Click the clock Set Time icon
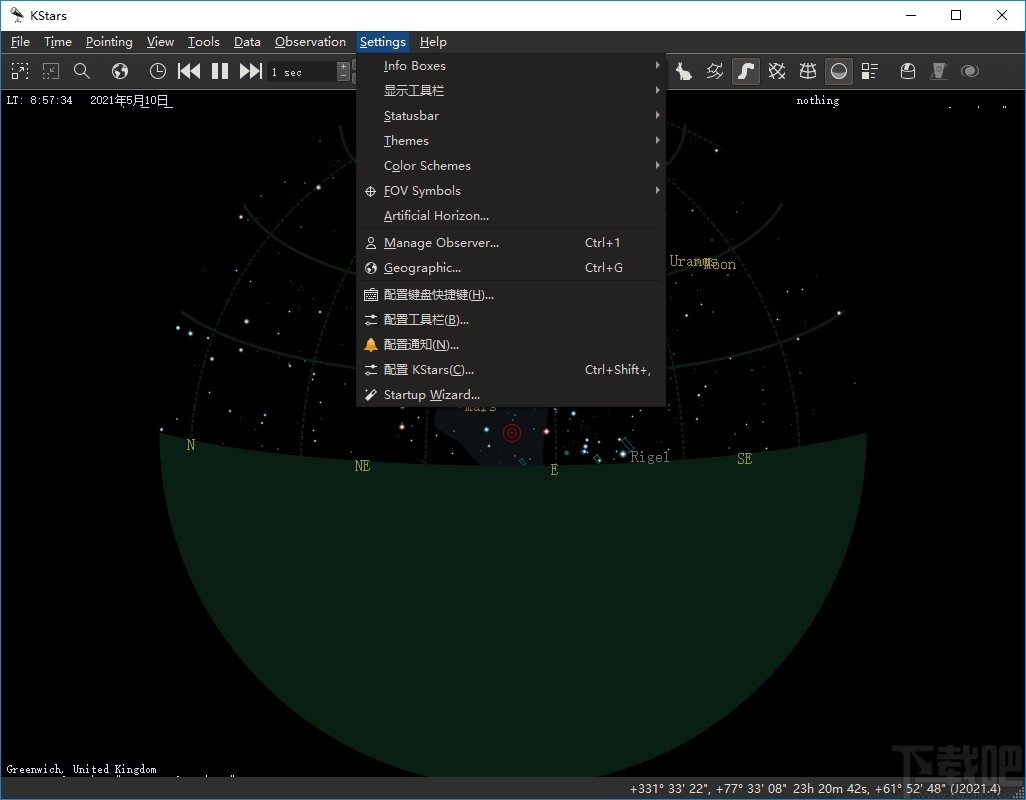 point(158,71)
